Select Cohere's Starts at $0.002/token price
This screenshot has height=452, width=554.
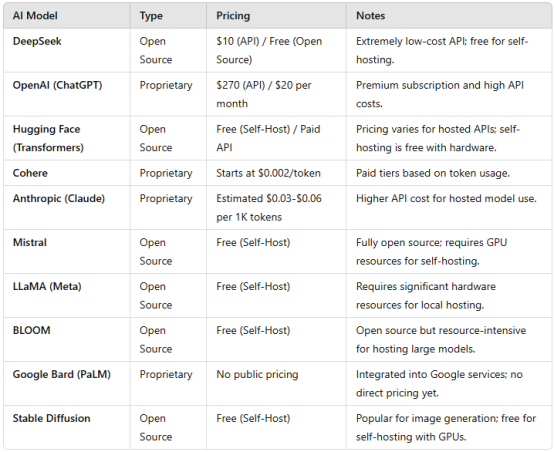point(269,173)
